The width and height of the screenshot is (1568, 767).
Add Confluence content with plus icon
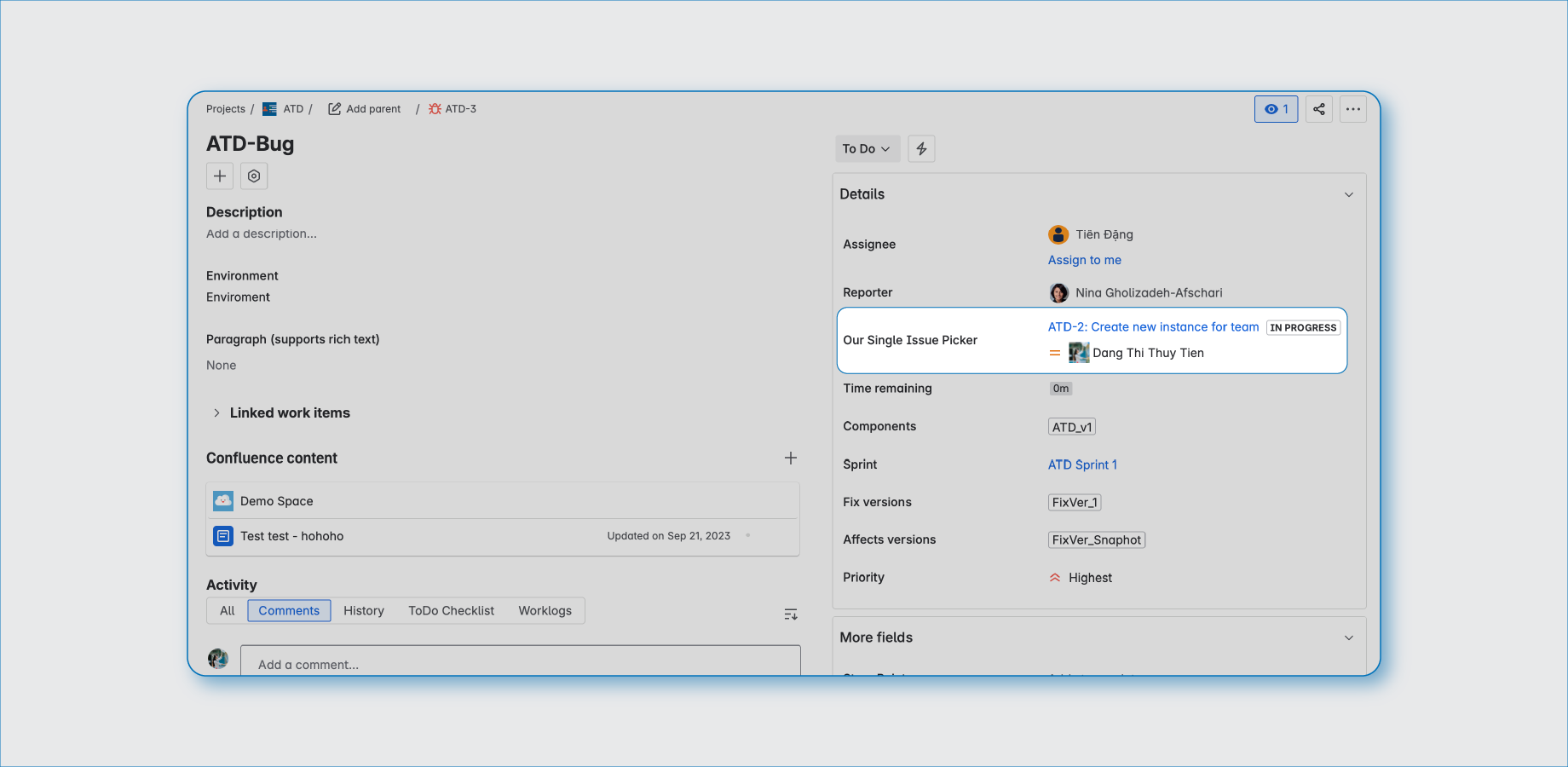790,458
